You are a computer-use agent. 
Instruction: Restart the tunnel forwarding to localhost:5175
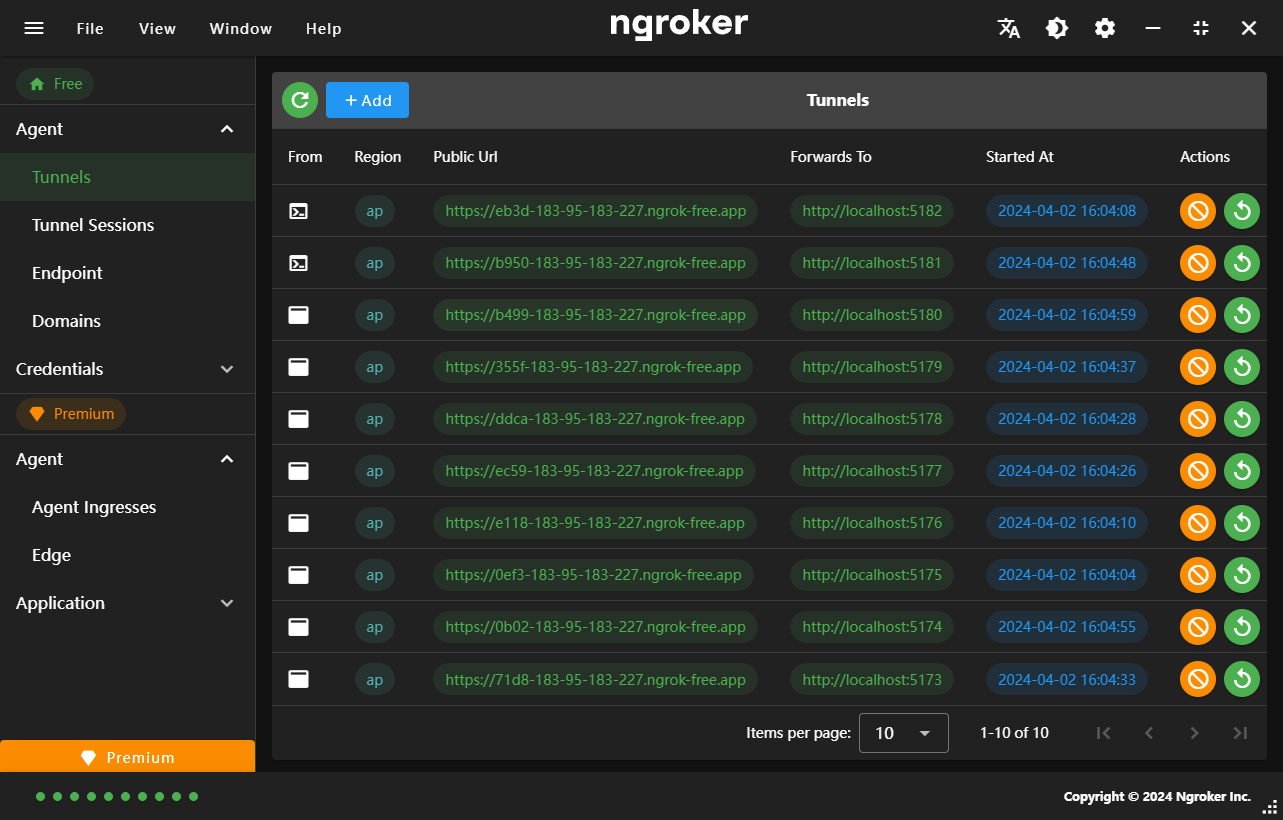[1242, 575]
